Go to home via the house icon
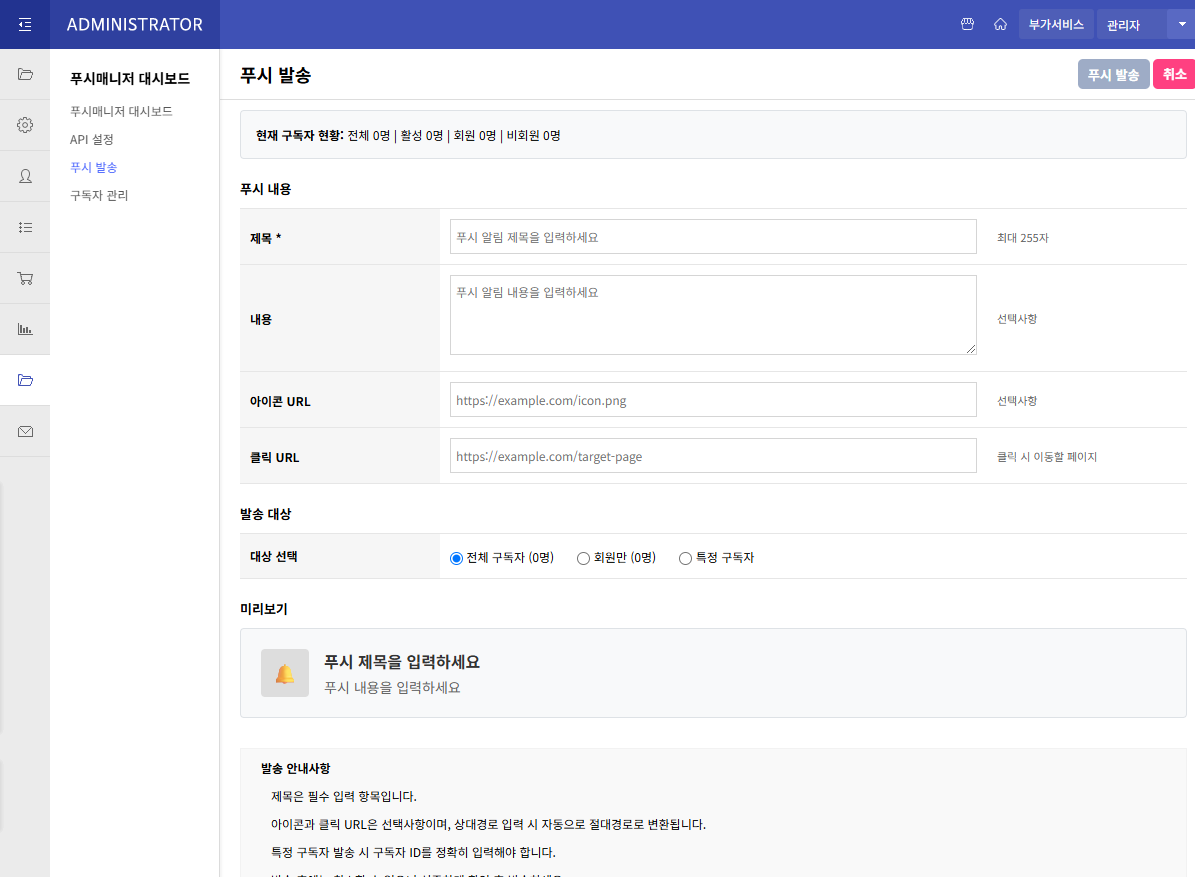Screen dimensions: 1195x877 click(x=1000, y=24)
